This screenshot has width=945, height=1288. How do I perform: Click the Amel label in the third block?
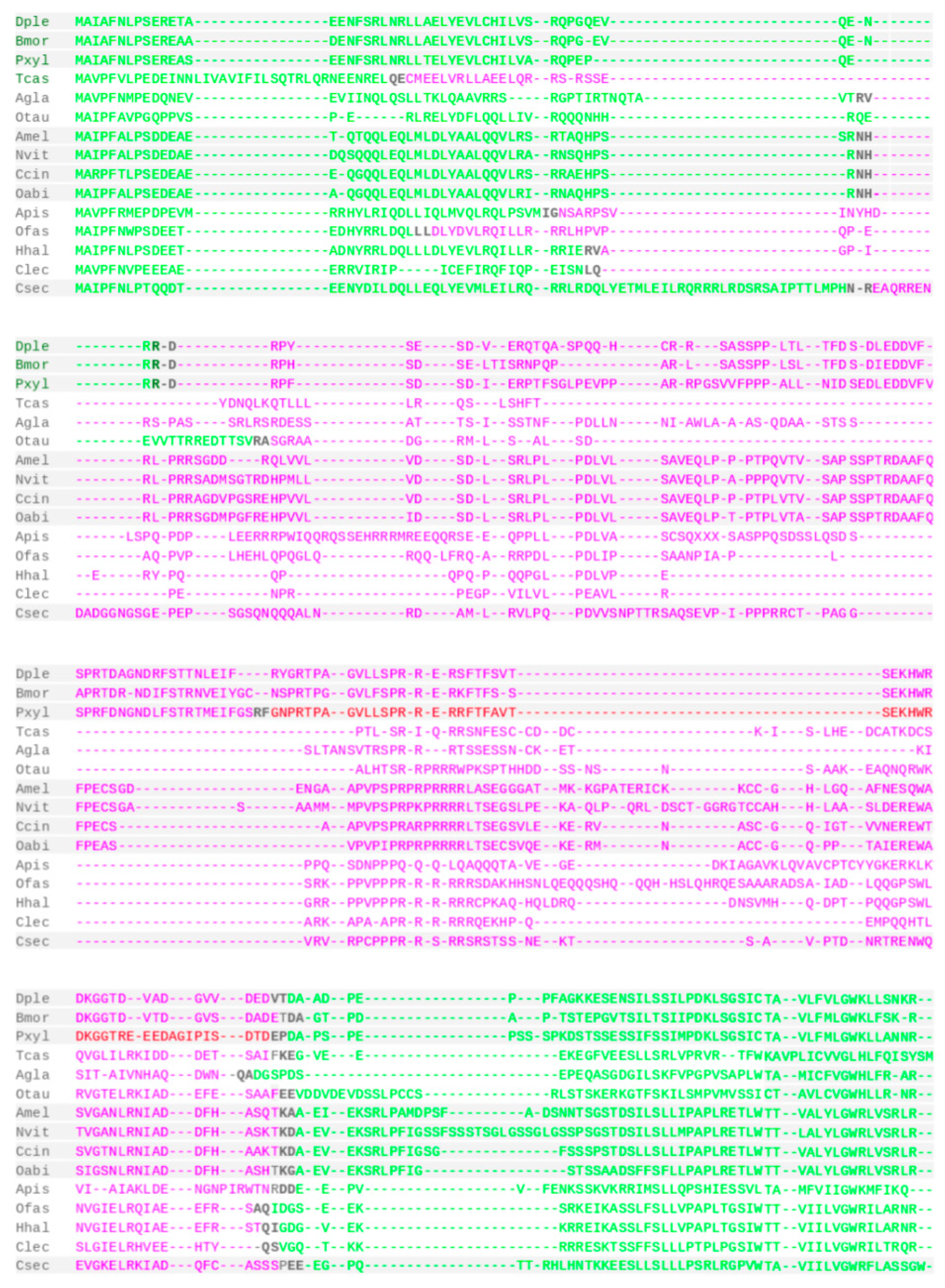point(32,789)
